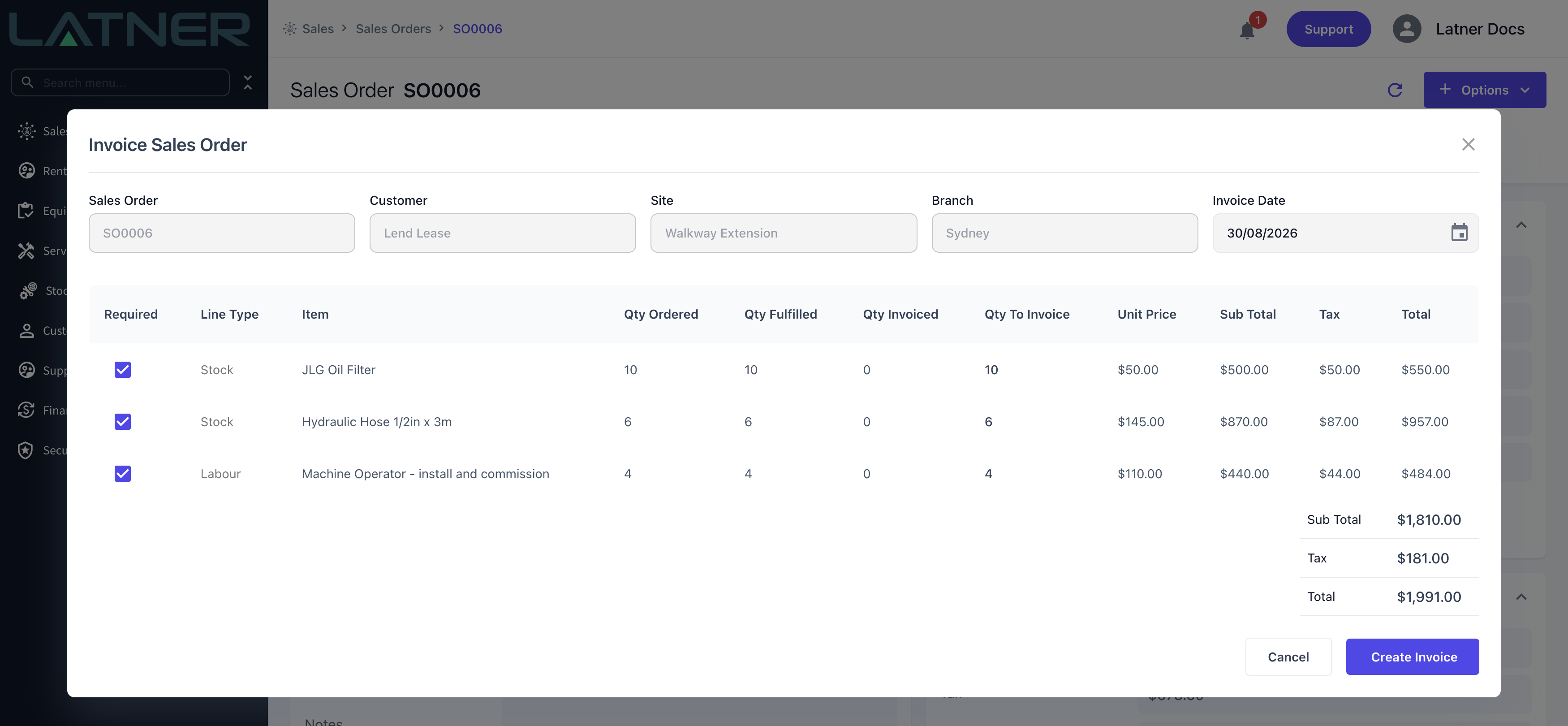
Task: Click the $870.00 sub total cell
Action: coord(1244,421)
